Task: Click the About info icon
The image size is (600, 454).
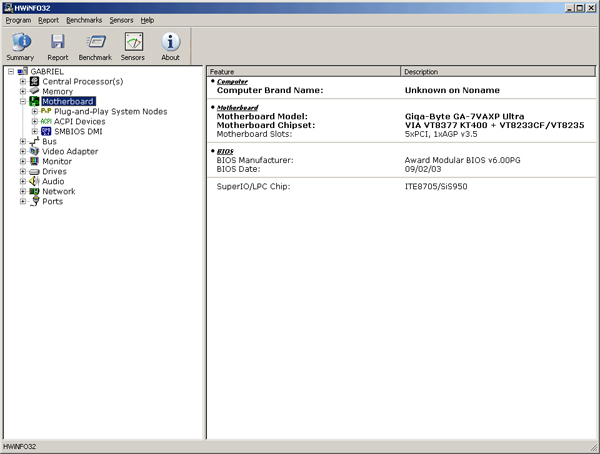Action: 170,42
